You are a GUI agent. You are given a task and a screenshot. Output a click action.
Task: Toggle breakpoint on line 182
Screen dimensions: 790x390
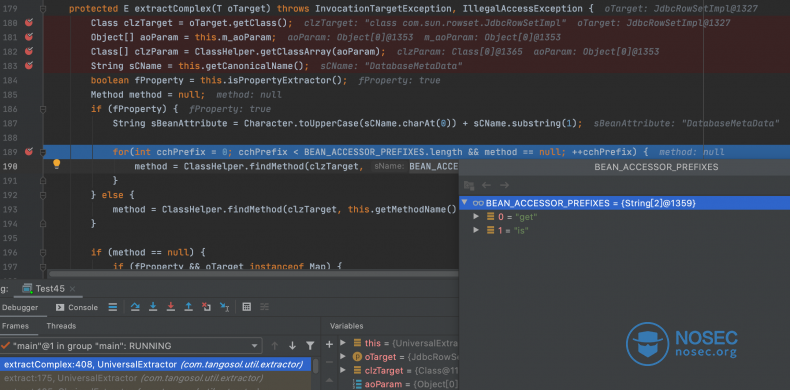tap(29, 51)
